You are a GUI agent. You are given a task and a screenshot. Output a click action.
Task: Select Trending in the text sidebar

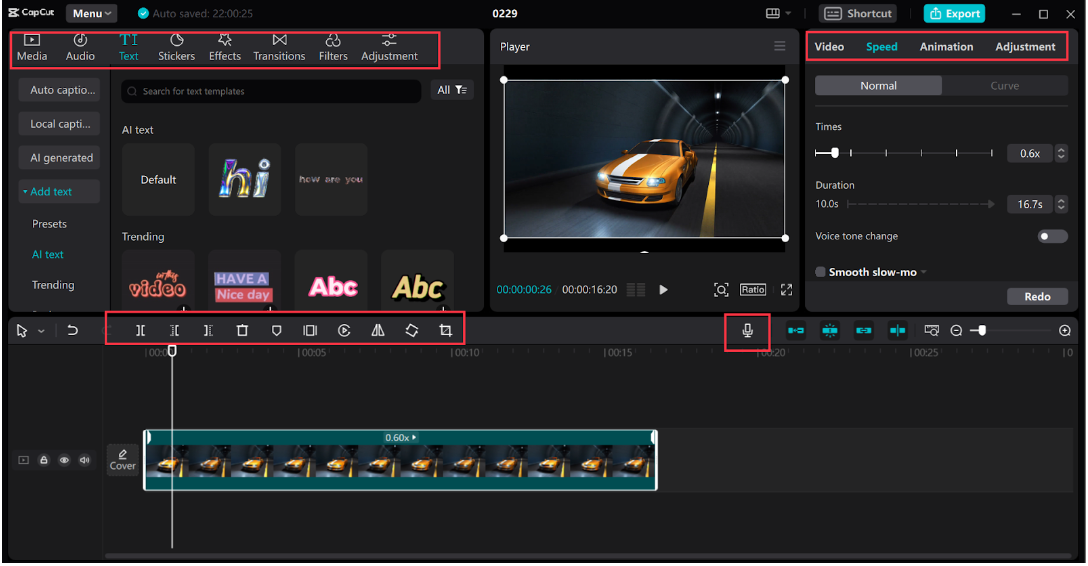click(53, 285)
